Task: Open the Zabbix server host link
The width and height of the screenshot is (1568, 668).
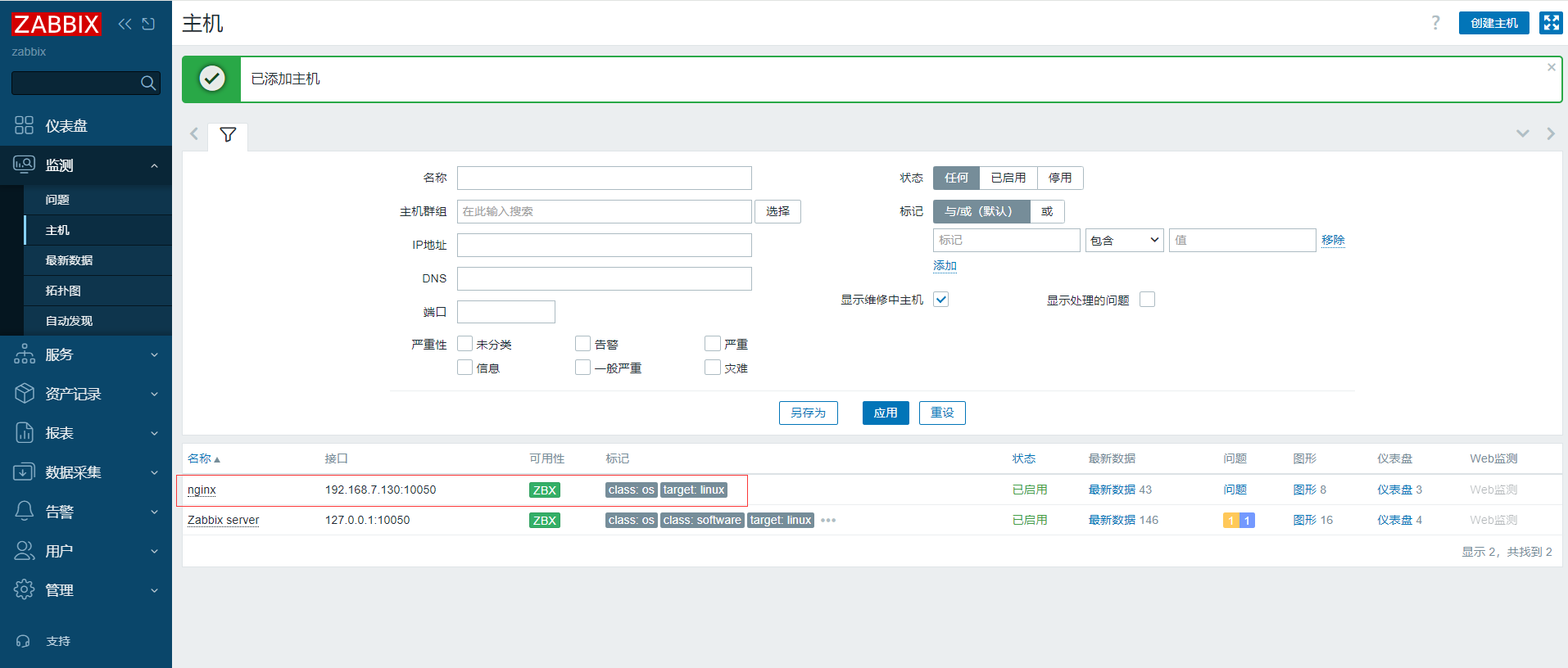Action: pos(223,521)
